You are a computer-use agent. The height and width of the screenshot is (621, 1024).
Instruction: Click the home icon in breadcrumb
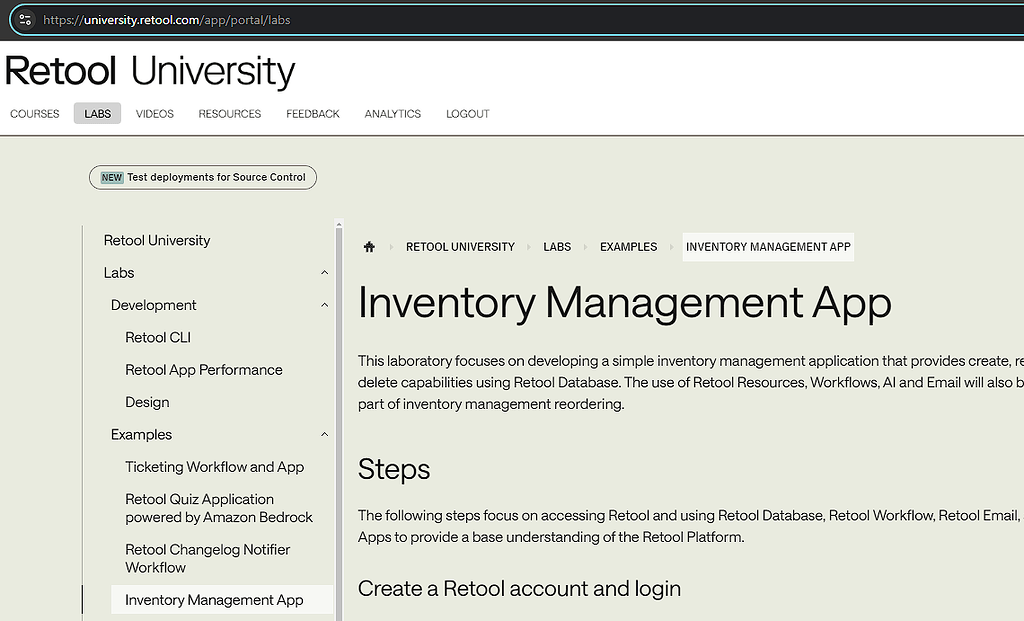(x=369, y=247)
